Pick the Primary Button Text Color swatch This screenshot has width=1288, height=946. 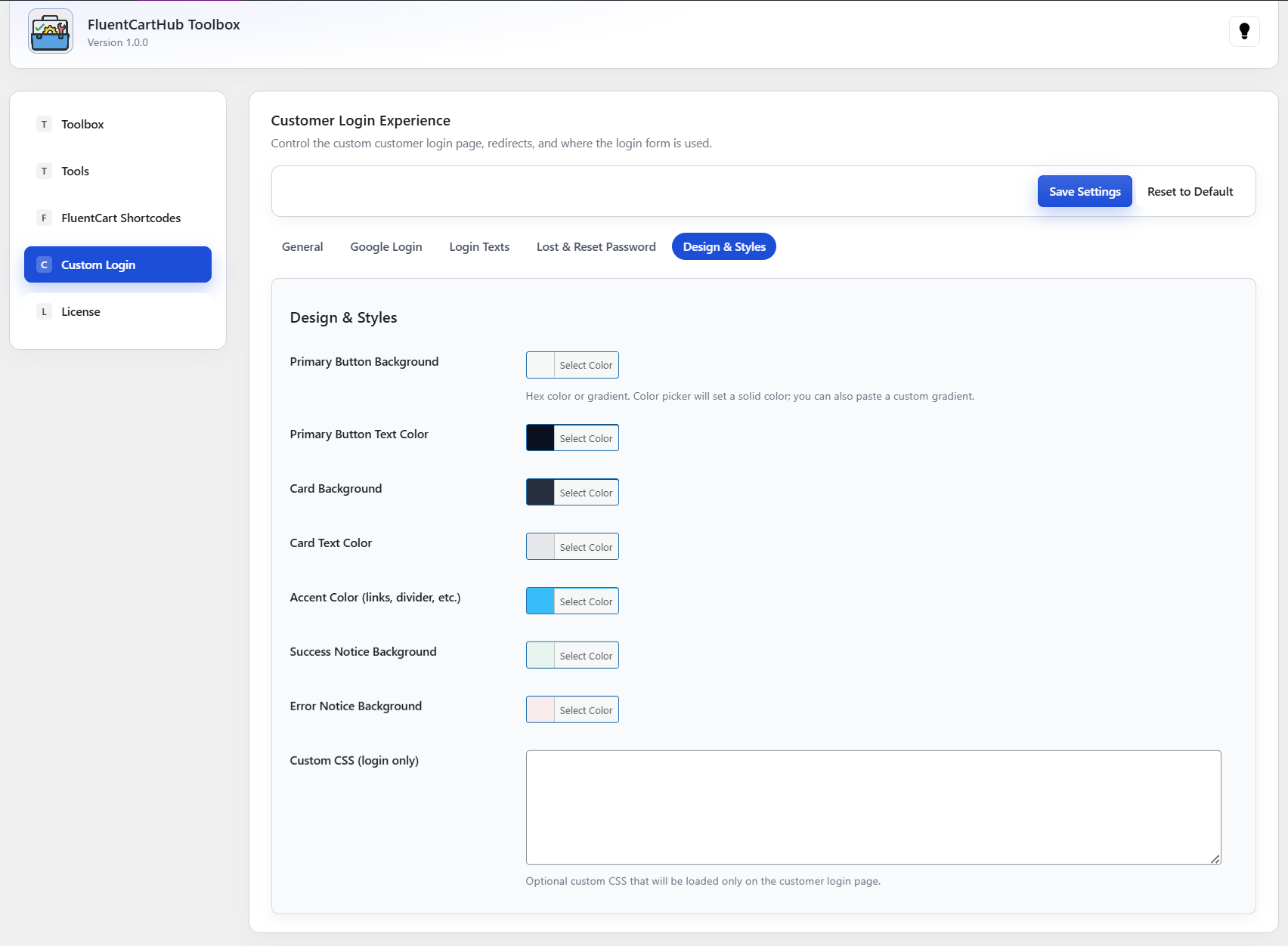pyautogui.click(x=540, y=438)
